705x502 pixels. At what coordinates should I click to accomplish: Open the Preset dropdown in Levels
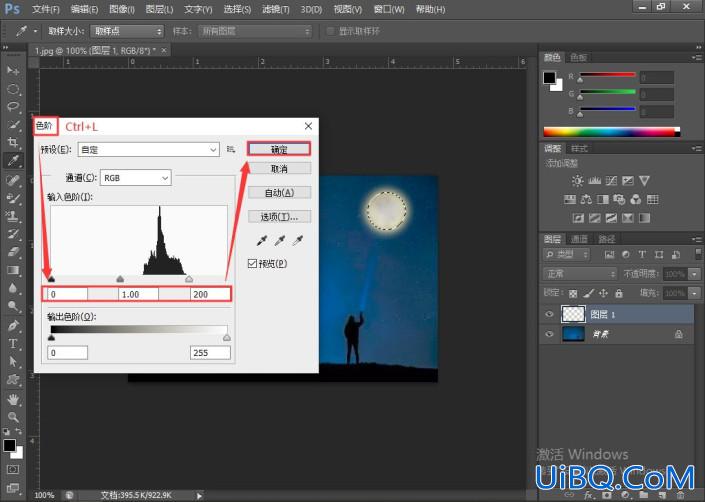[148, 150]
